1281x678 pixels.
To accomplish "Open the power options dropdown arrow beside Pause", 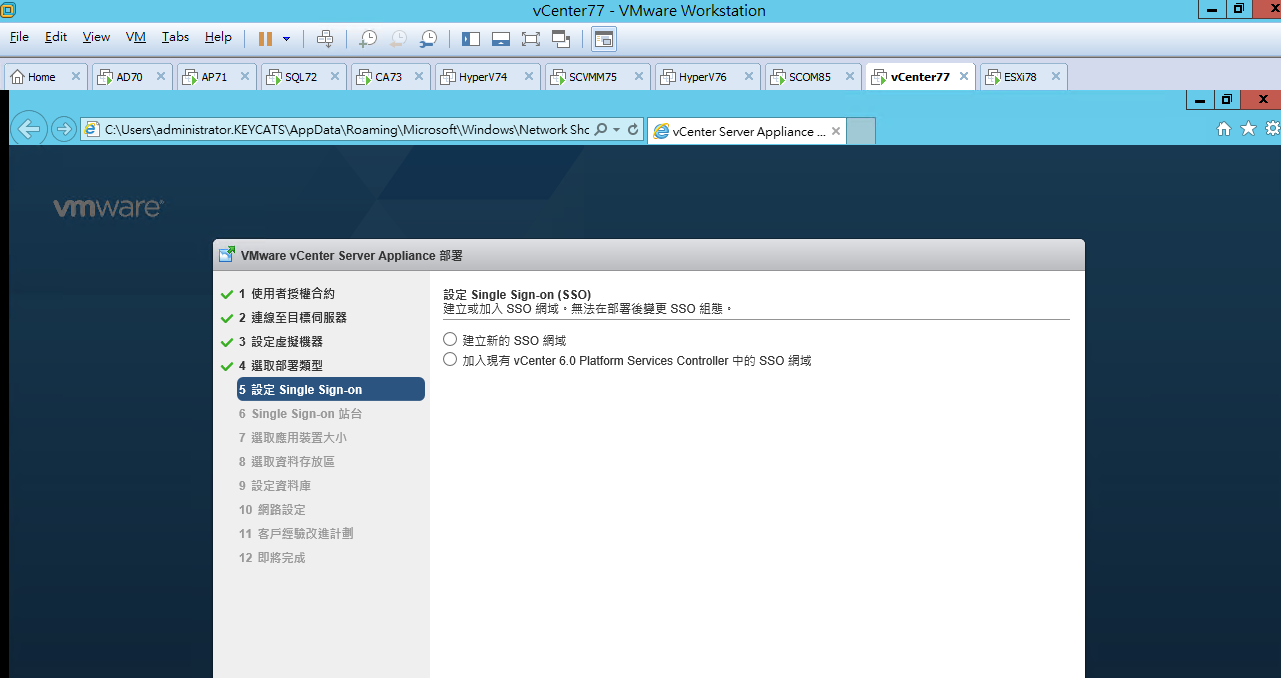I will tap(287, 39).
